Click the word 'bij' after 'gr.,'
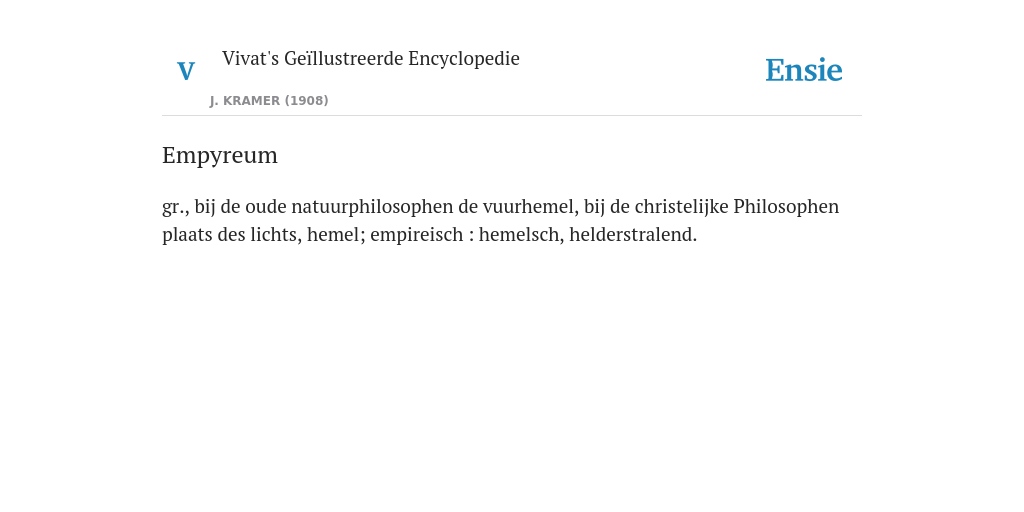Viewport: 1024px width, 512px height. pos(205,206)
